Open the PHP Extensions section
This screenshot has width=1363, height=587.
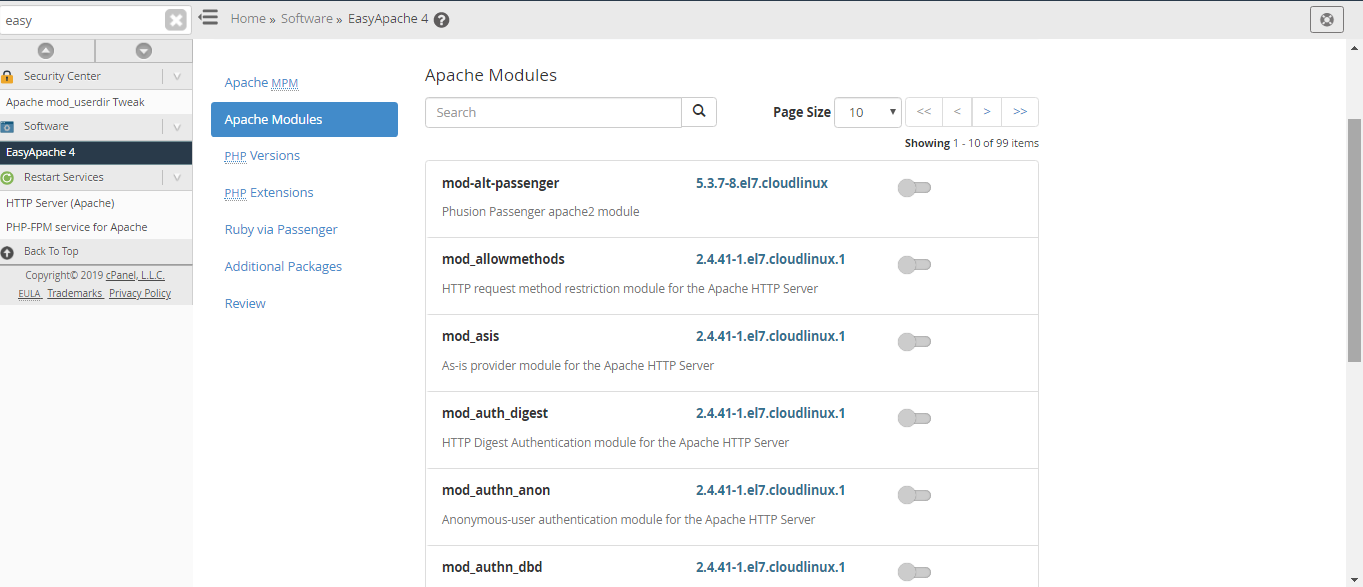tap(269, 193)
